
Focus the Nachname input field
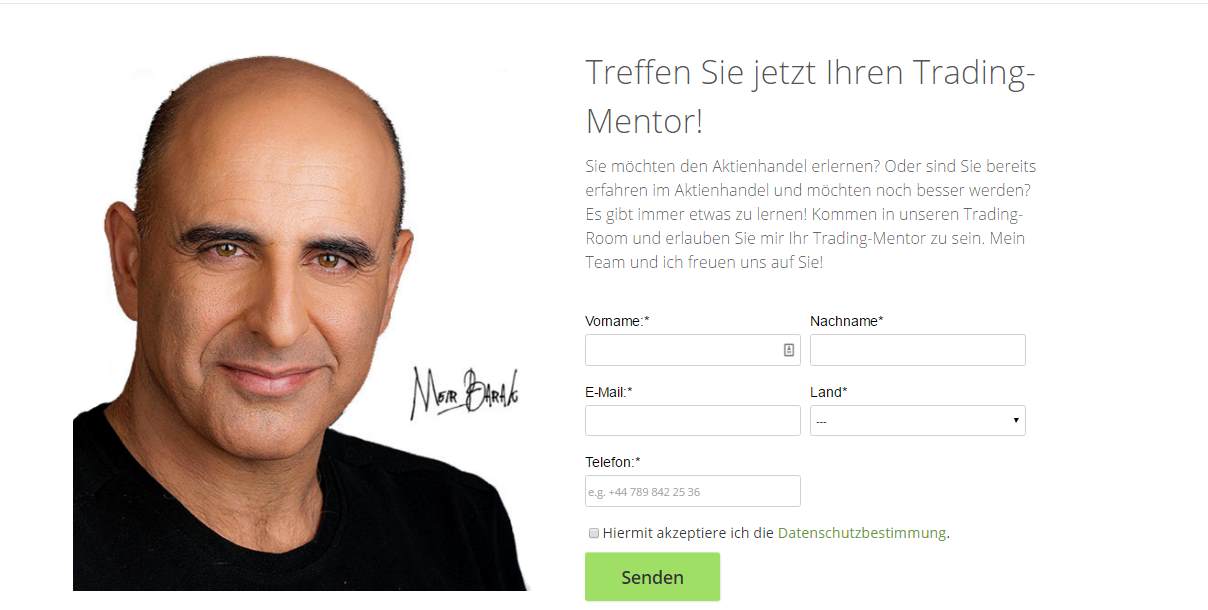click(x=918, y=350)
